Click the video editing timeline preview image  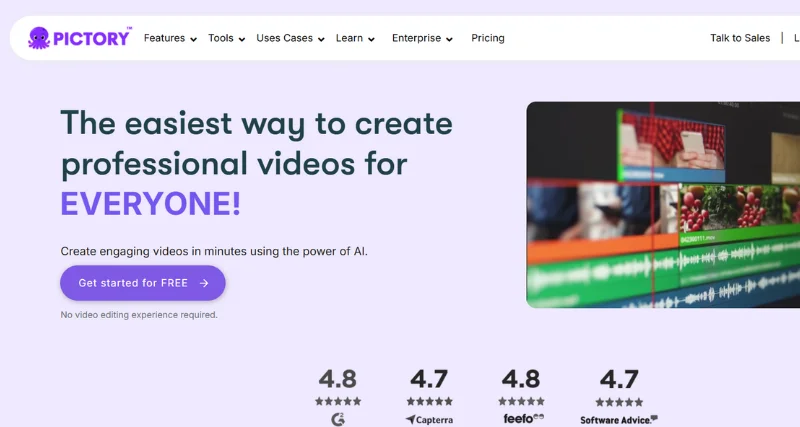[662, 204]
